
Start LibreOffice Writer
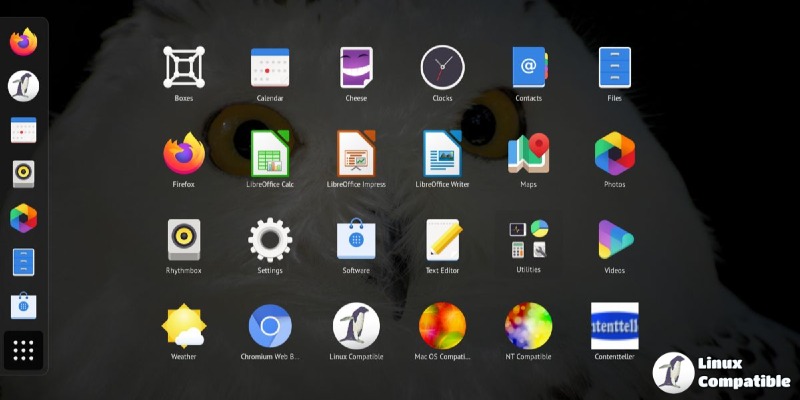coord(442,154)
